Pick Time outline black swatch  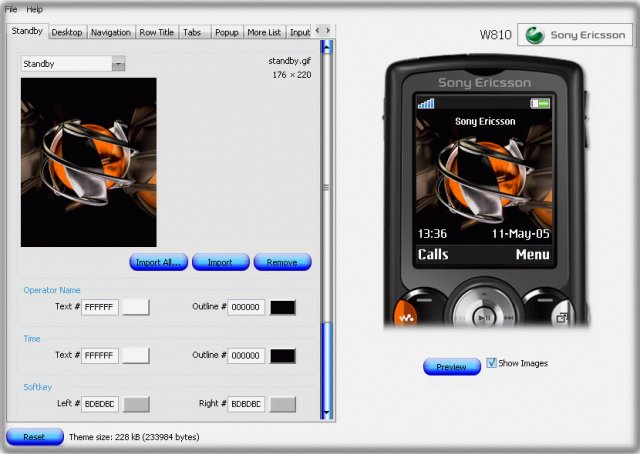point(283,356)
